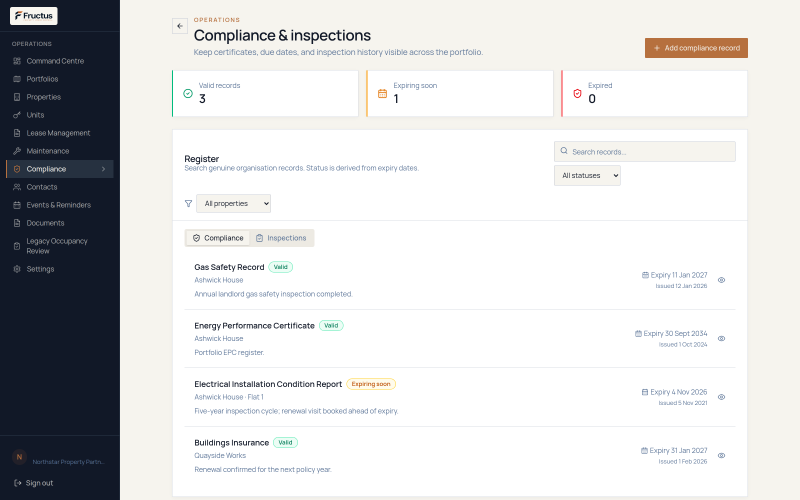Go back using the arrow button
The width and height of the screenshot is (800, 500).
click(x=180, y=26)
